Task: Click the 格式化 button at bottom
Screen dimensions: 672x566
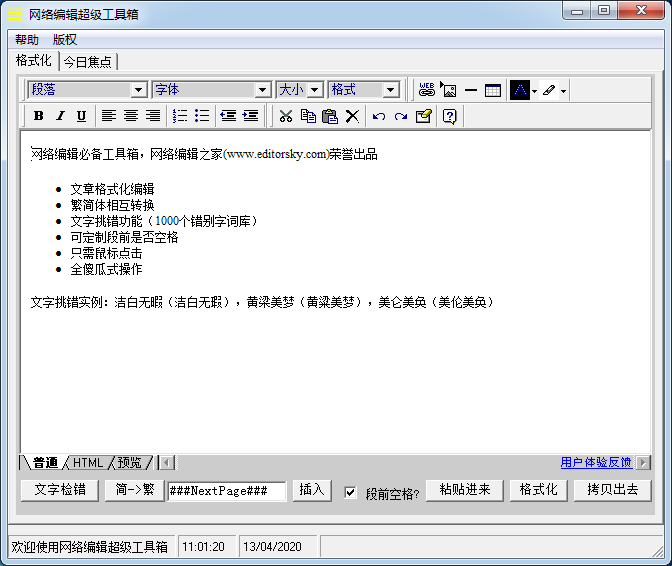Action: (538, 490)
